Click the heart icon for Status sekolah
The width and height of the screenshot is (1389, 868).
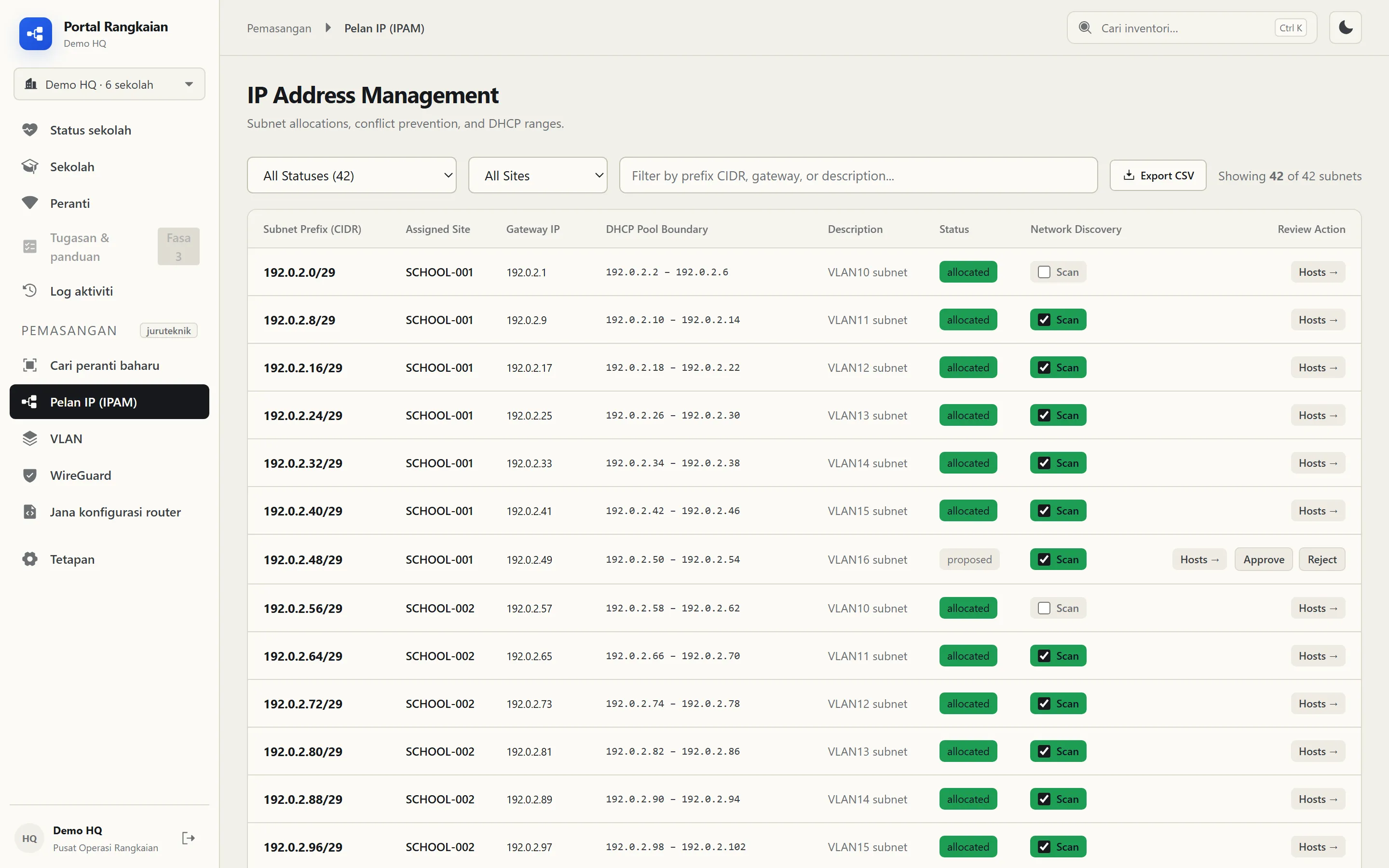point(30,130)
